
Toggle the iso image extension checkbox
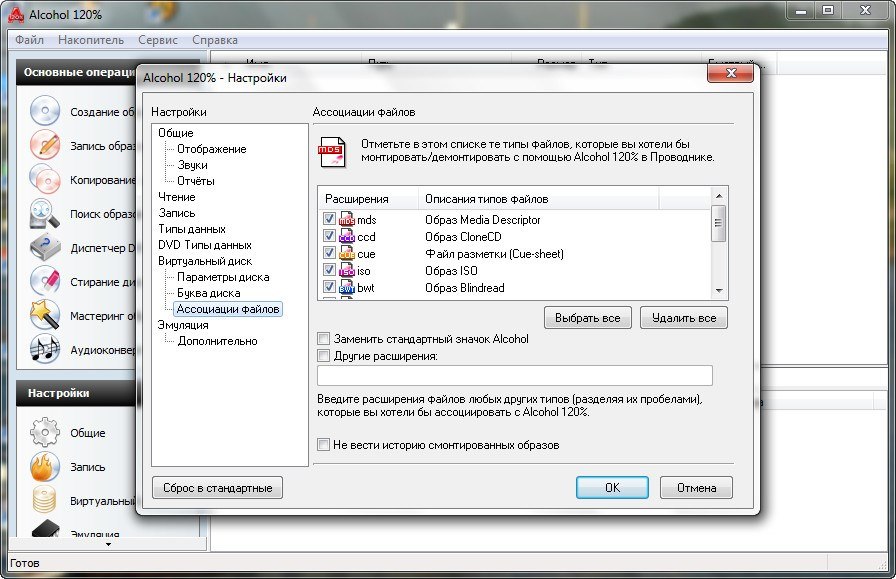329,270
